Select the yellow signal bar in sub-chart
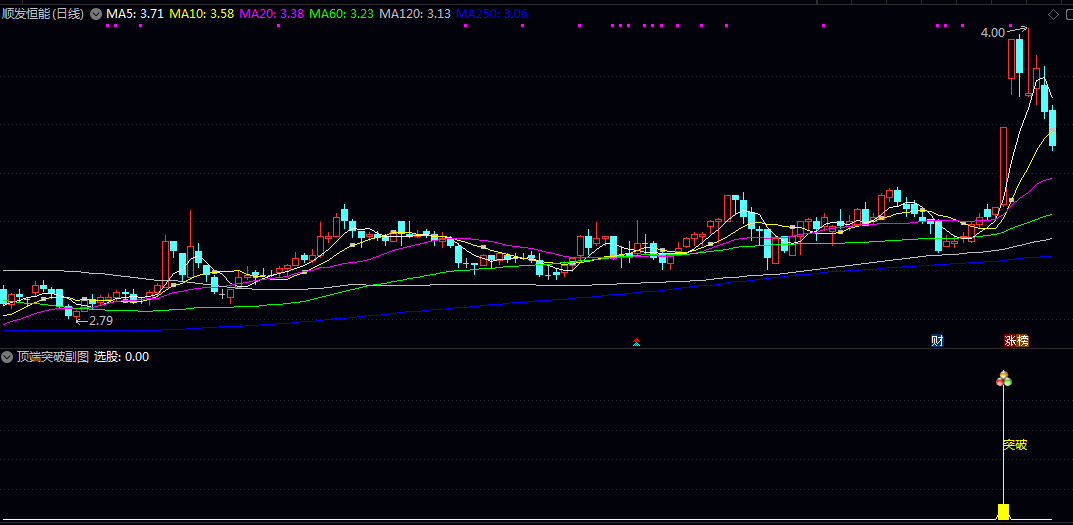The image size is (1073, 525). click(x=1003, y=511)
